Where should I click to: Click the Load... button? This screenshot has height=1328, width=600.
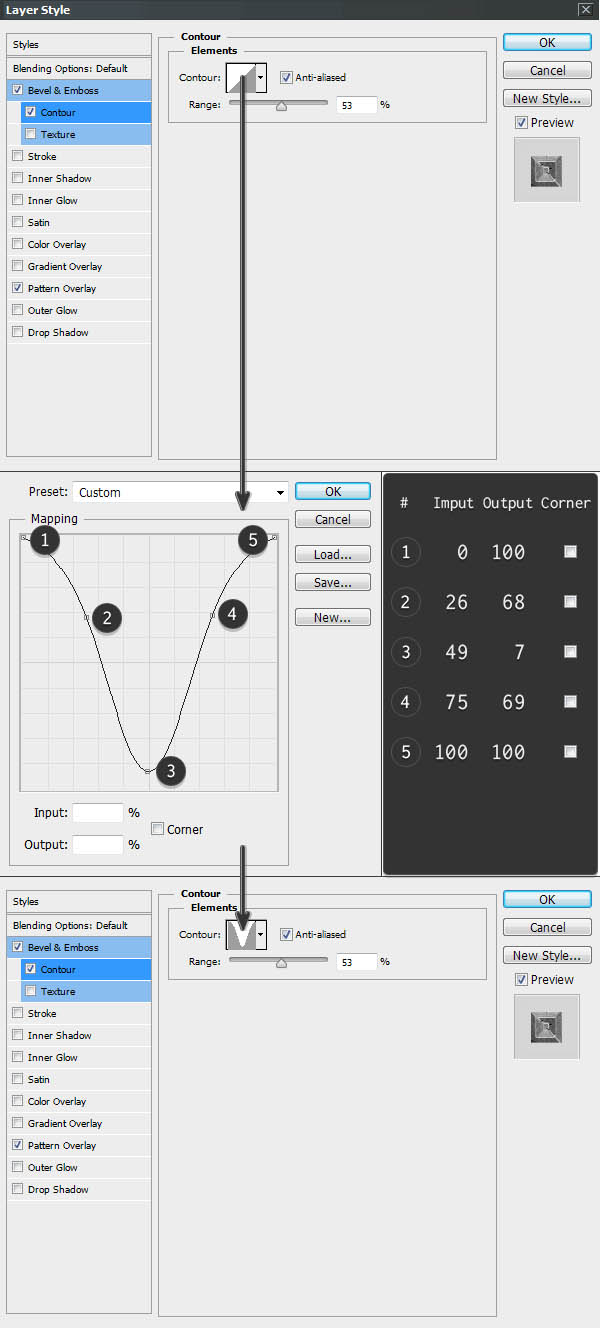pyautogui.click(x=333, y=554)
